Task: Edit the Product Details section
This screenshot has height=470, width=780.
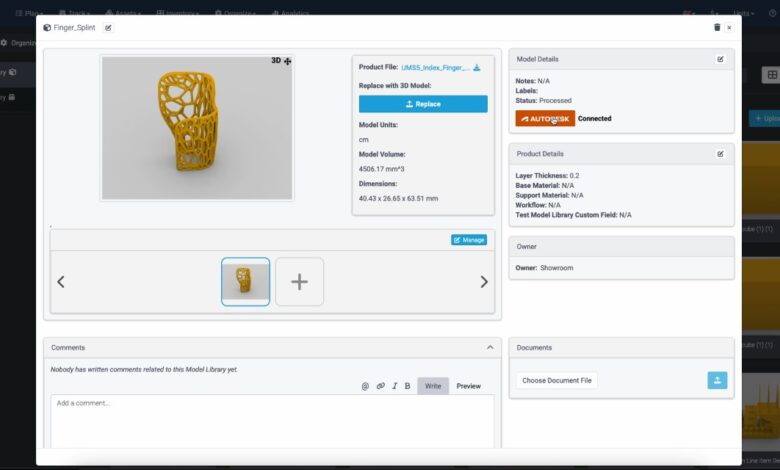Action: click(720, 154)
